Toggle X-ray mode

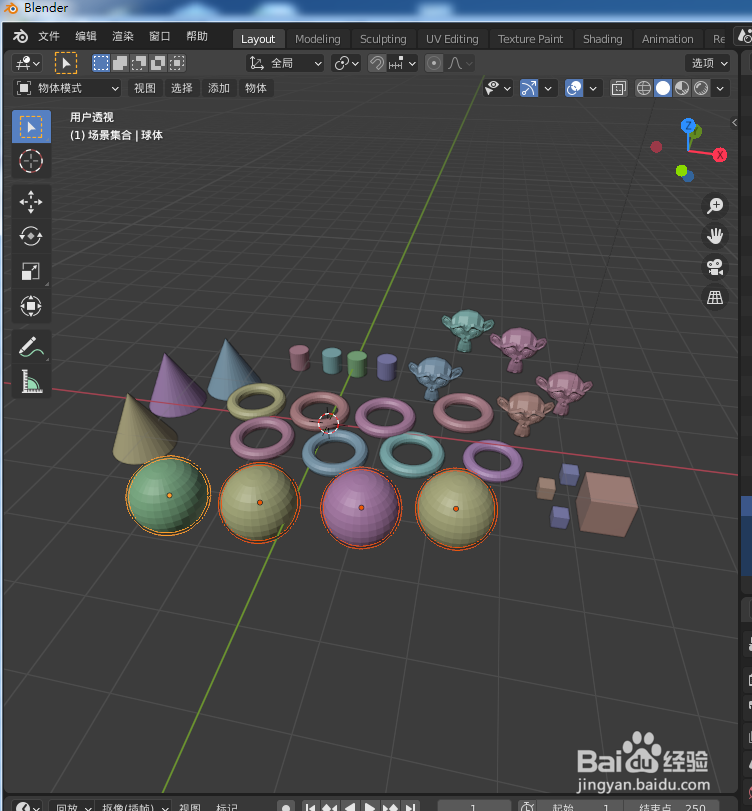(619, 88)
